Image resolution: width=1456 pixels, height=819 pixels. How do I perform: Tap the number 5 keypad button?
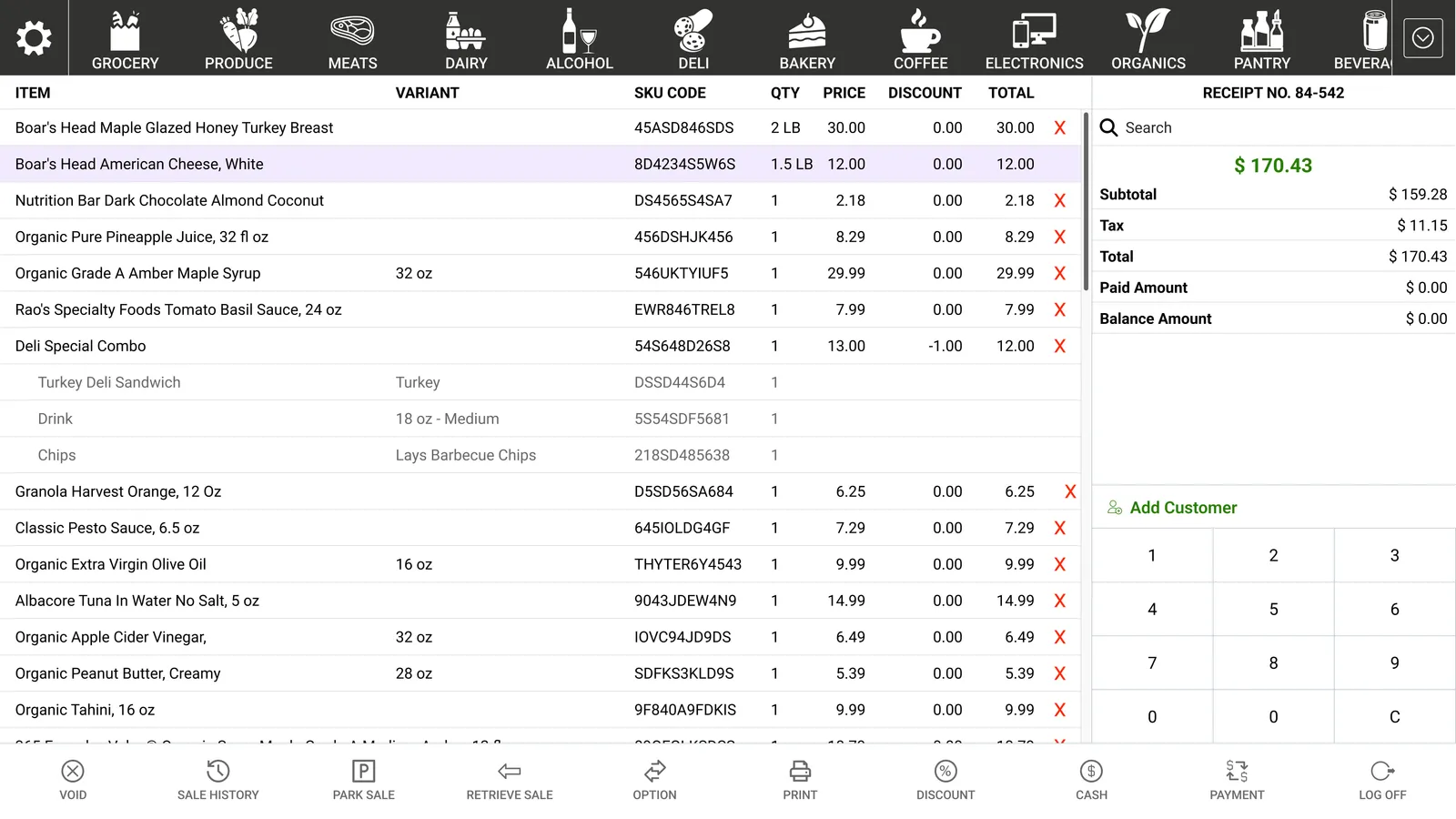(1273, 610)
